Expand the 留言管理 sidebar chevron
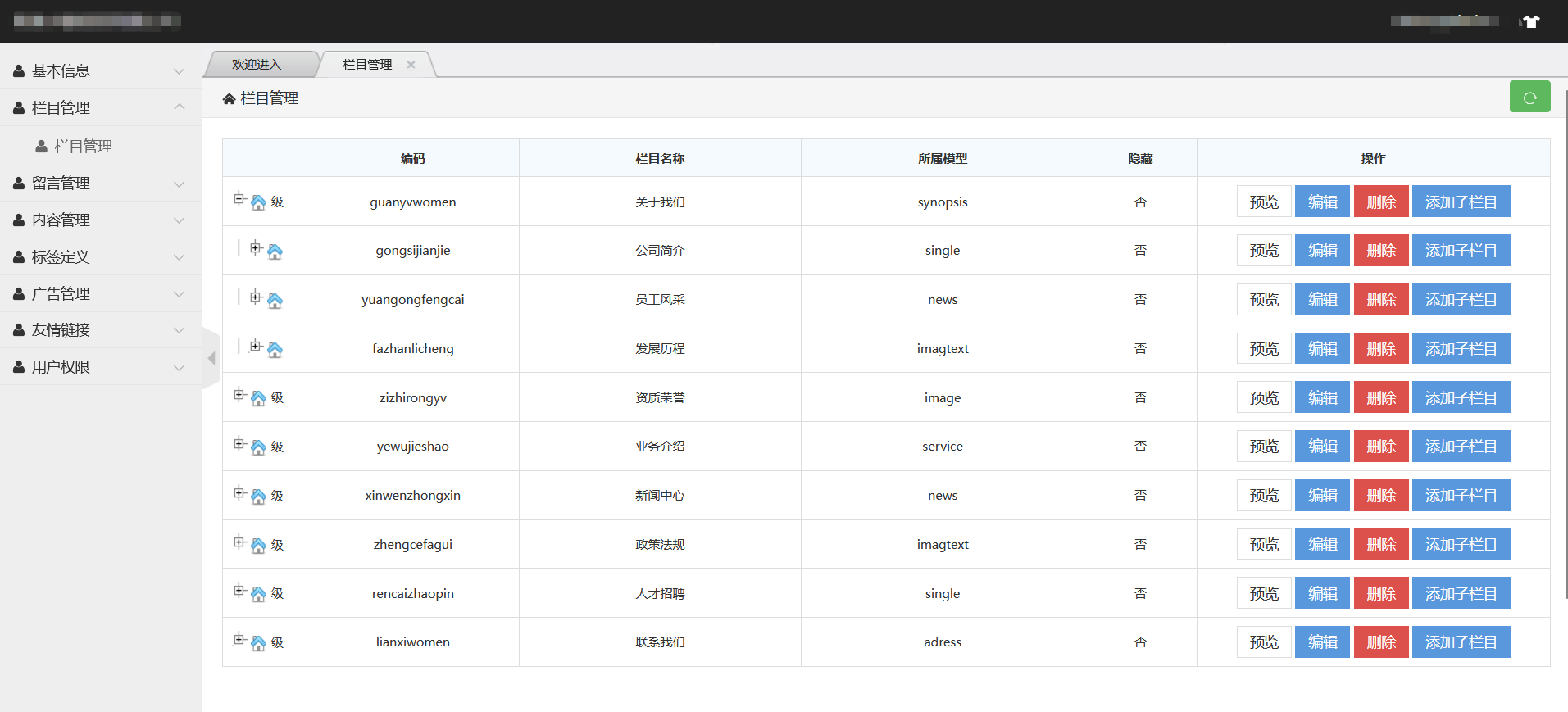 pos(179,184)
